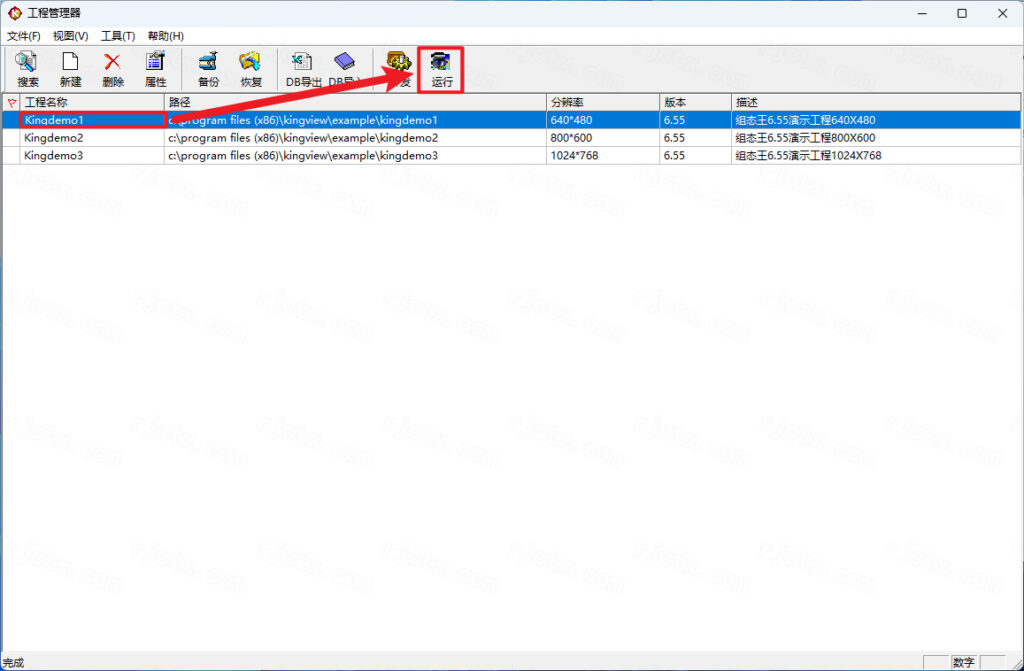Sort by 工程名称 column header
Image resolution: width=1024 pixels, height=671 pixels.
tap(92, 103)
